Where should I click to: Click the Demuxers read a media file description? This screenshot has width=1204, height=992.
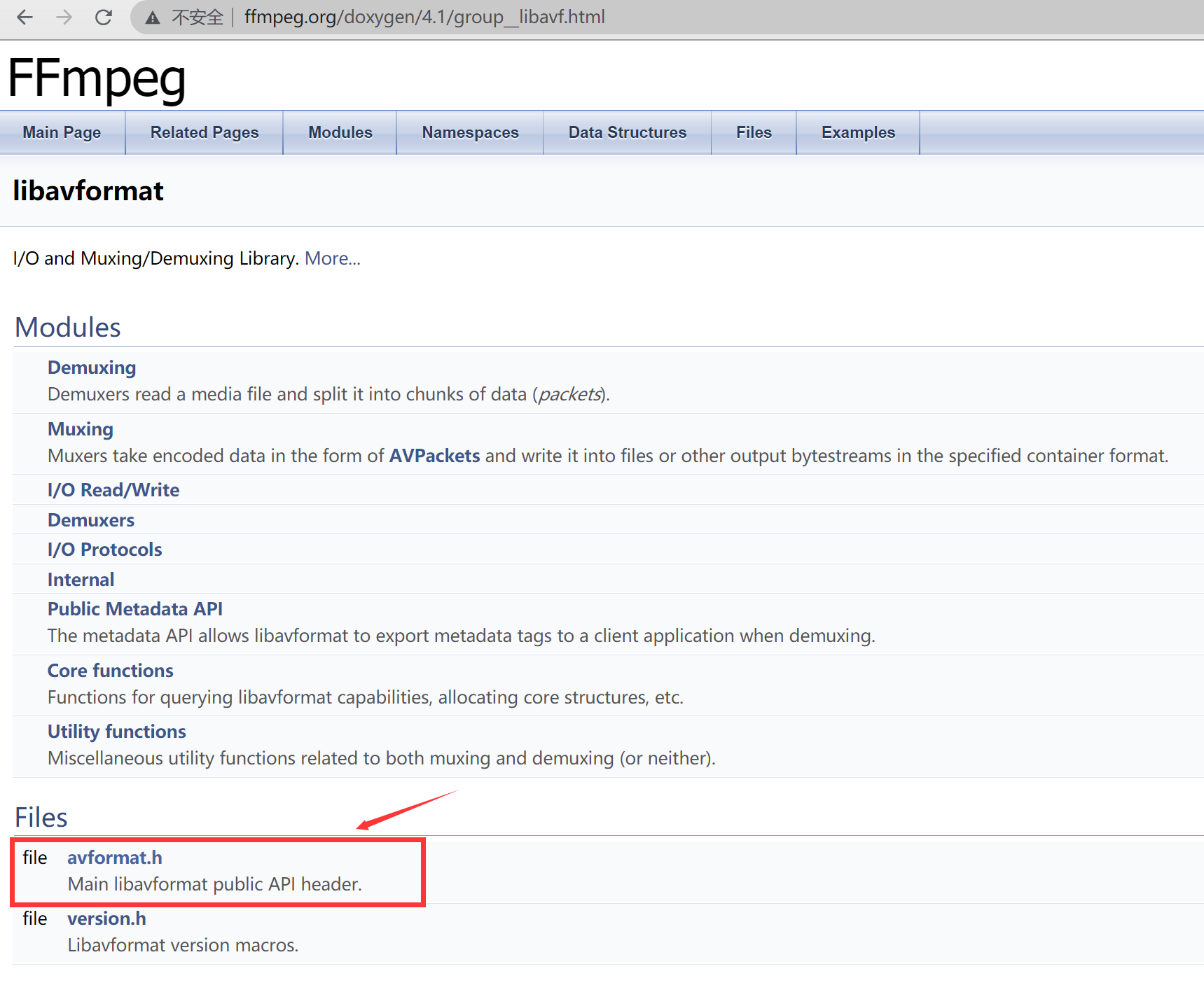(x=328, y=394)
